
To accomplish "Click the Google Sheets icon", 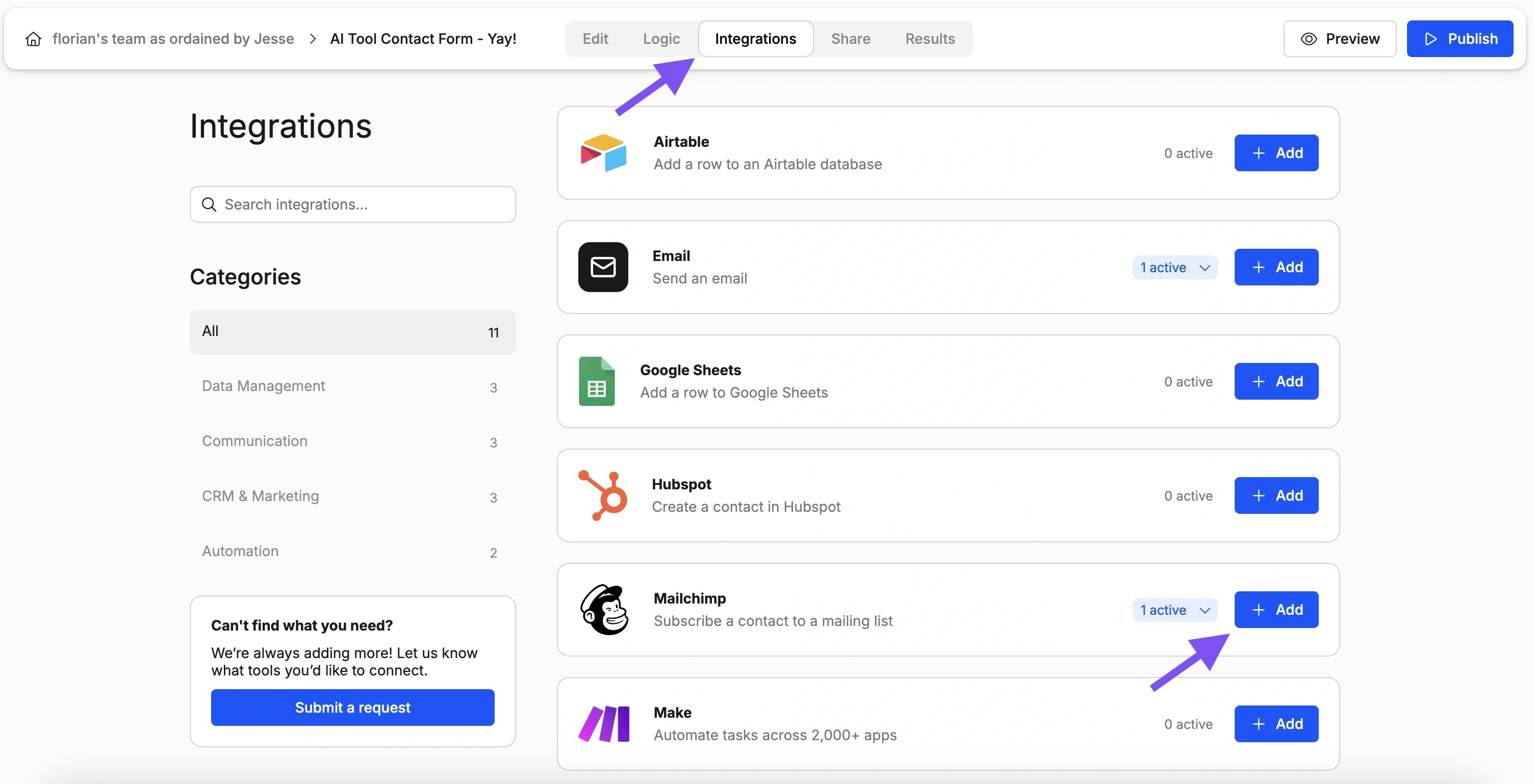I will (597, 382).
